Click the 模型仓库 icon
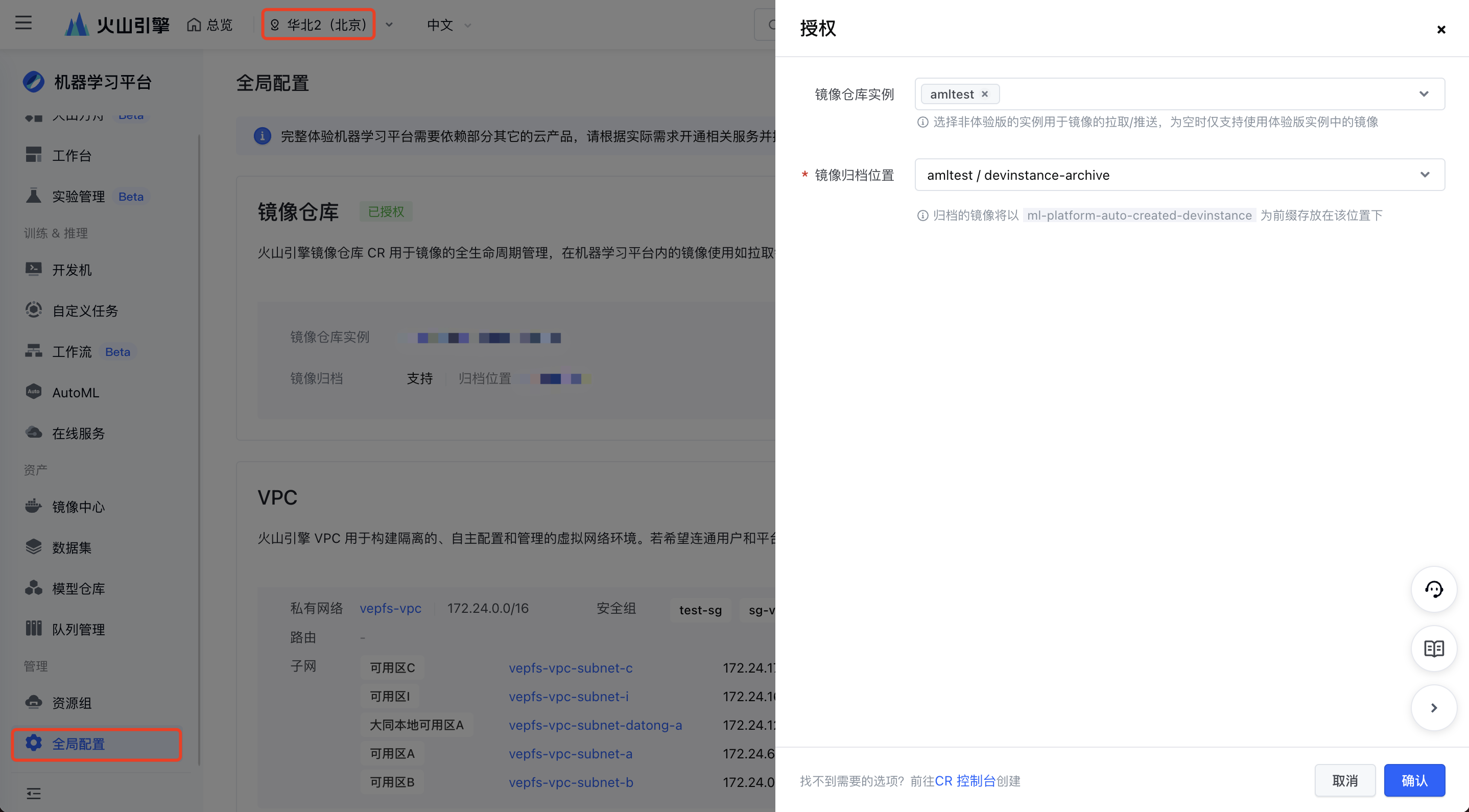Image resolution: width=1469 pixels, height=812 pixels. 34,588
